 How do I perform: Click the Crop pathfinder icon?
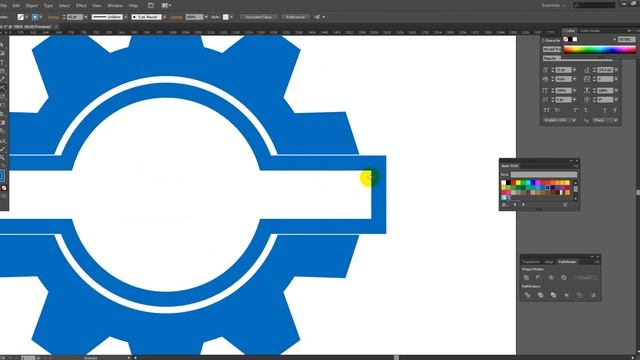click(x=567, y=295)
